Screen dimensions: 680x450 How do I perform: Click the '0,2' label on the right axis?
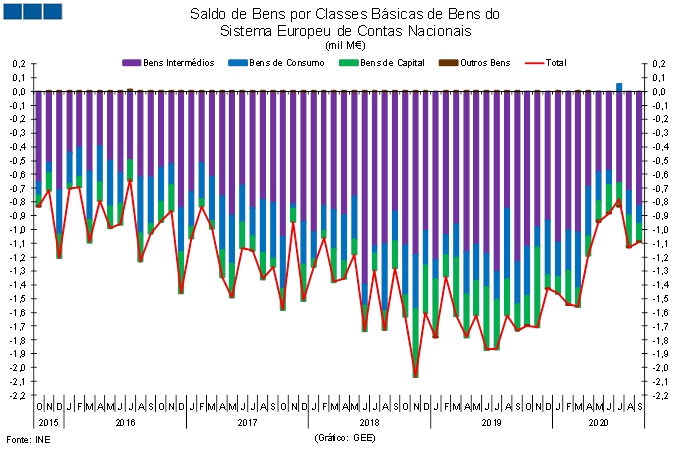pos(658,64)
